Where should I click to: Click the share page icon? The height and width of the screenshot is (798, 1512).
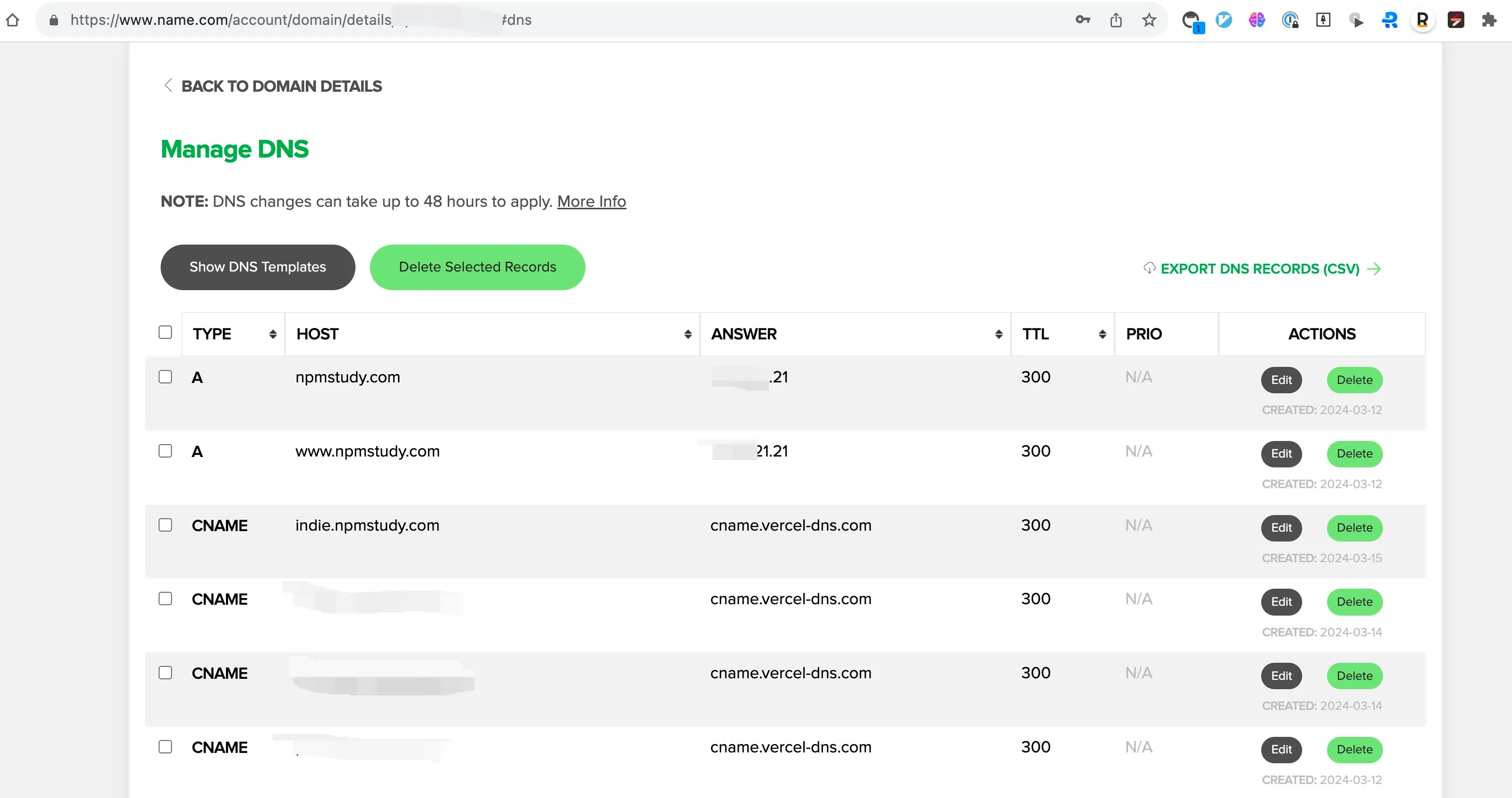pyautogui.click(x=1116, y=20)
